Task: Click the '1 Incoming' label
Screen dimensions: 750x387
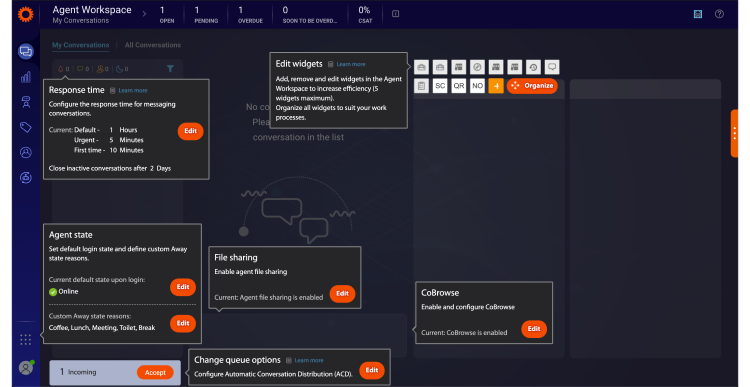Action: tap(78, 372)
